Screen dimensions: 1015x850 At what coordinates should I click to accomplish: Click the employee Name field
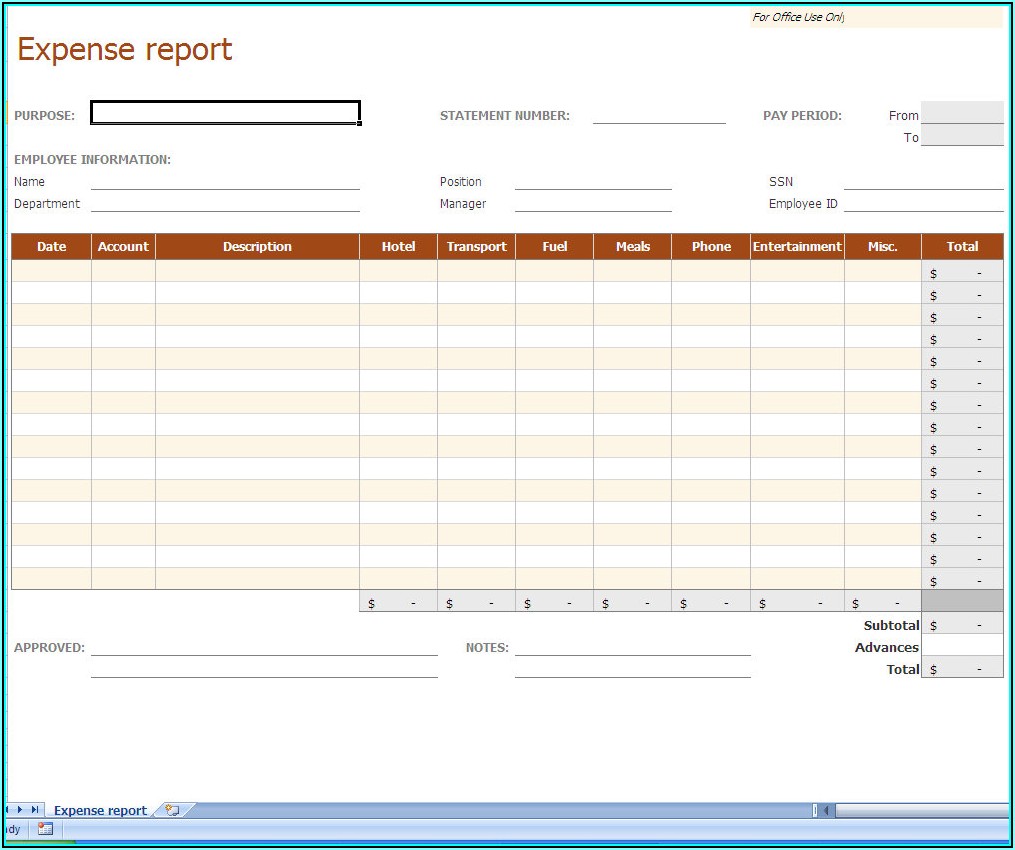point(225,181)
